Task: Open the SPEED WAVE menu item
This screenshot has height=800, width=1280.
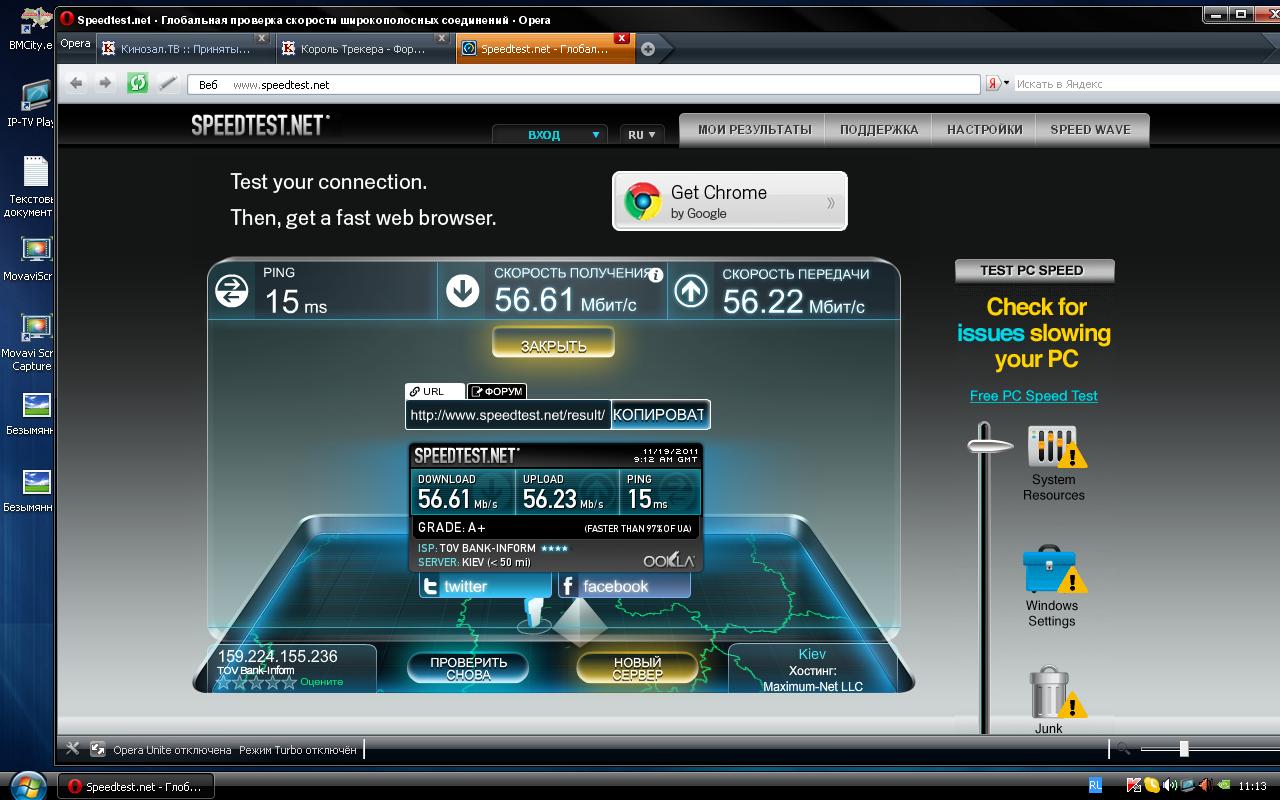Action: (1091, 130)
